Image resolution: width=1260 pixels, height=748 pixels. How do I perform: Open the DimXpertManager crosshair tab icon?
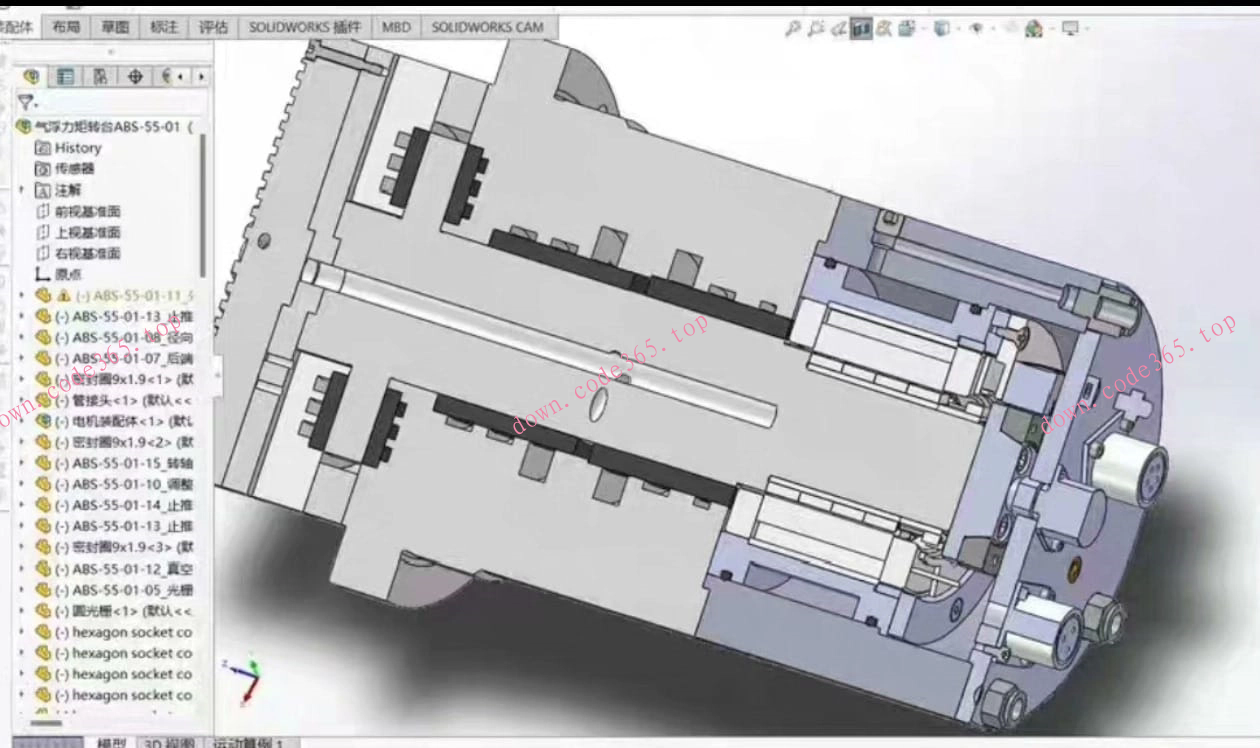click(x=135, y=76)
